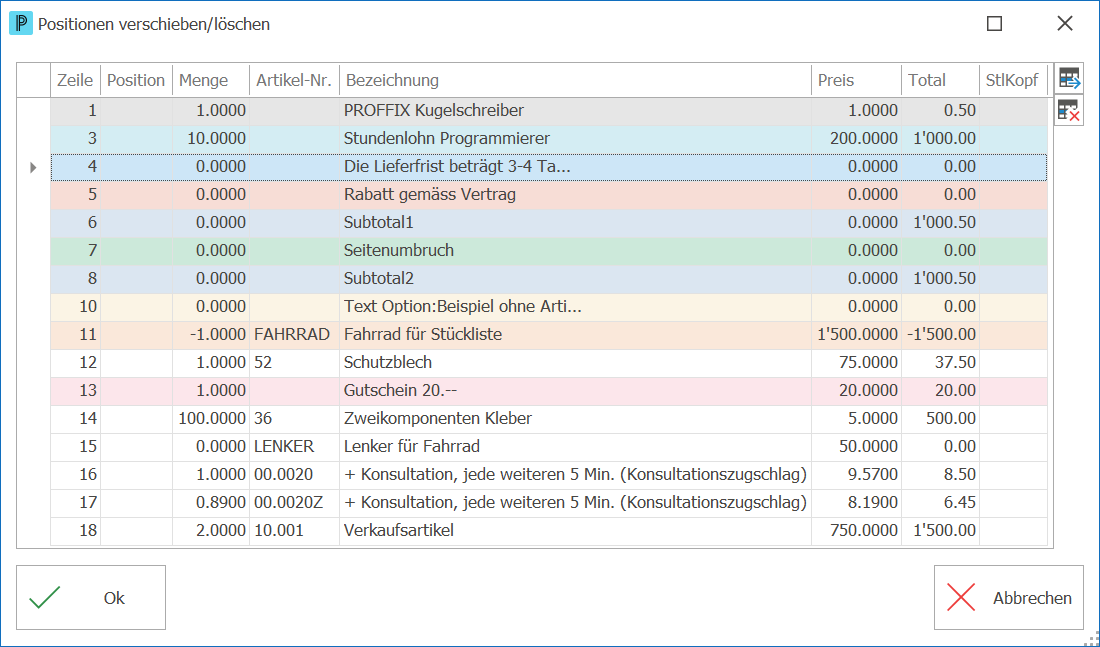1100x647 pixels.
Task: Click the Artikel-Nr. column header
Action: pos(295,81)
